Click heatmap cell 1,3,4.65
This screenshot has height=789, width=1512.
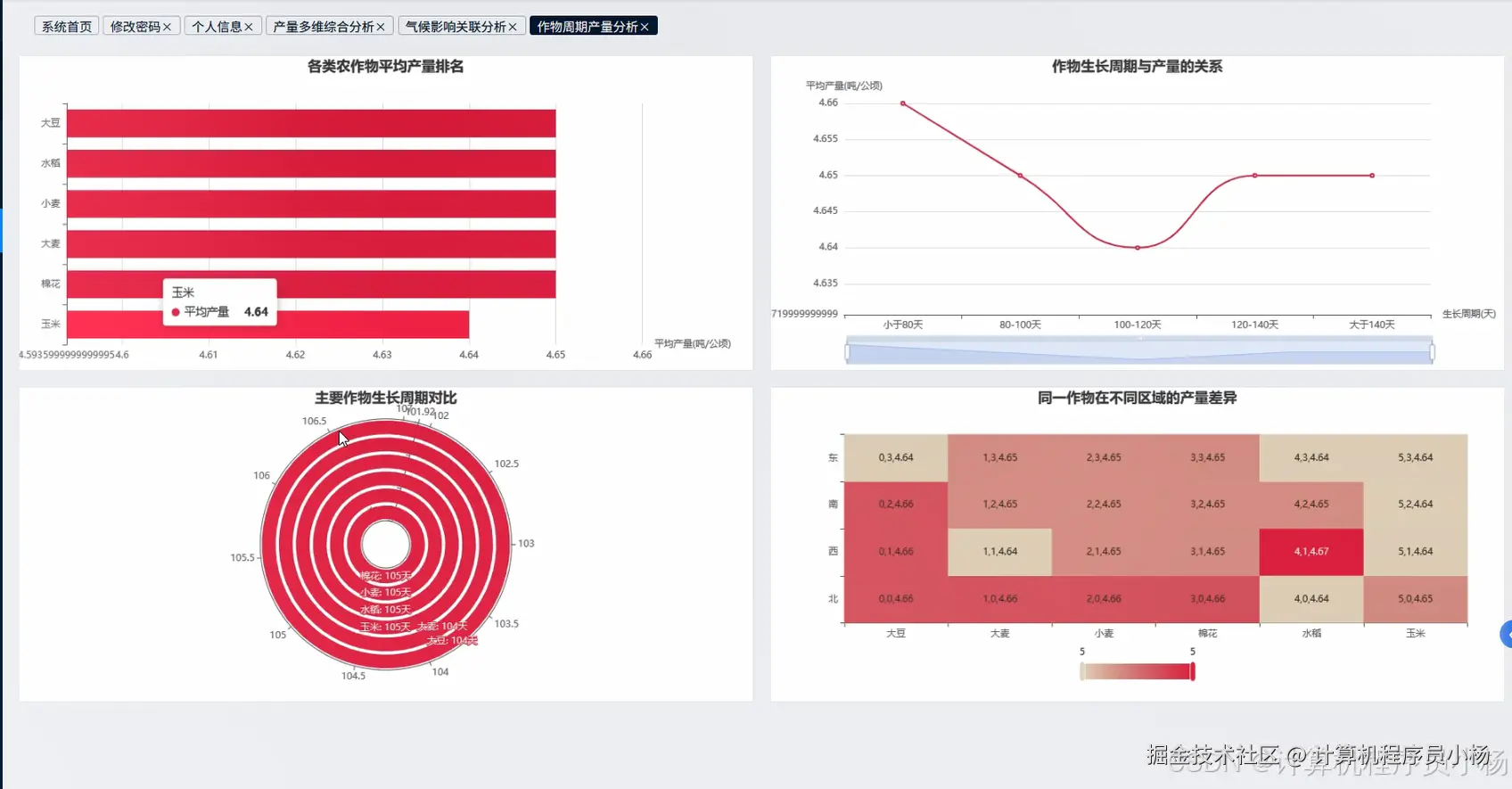coord(999,457)
